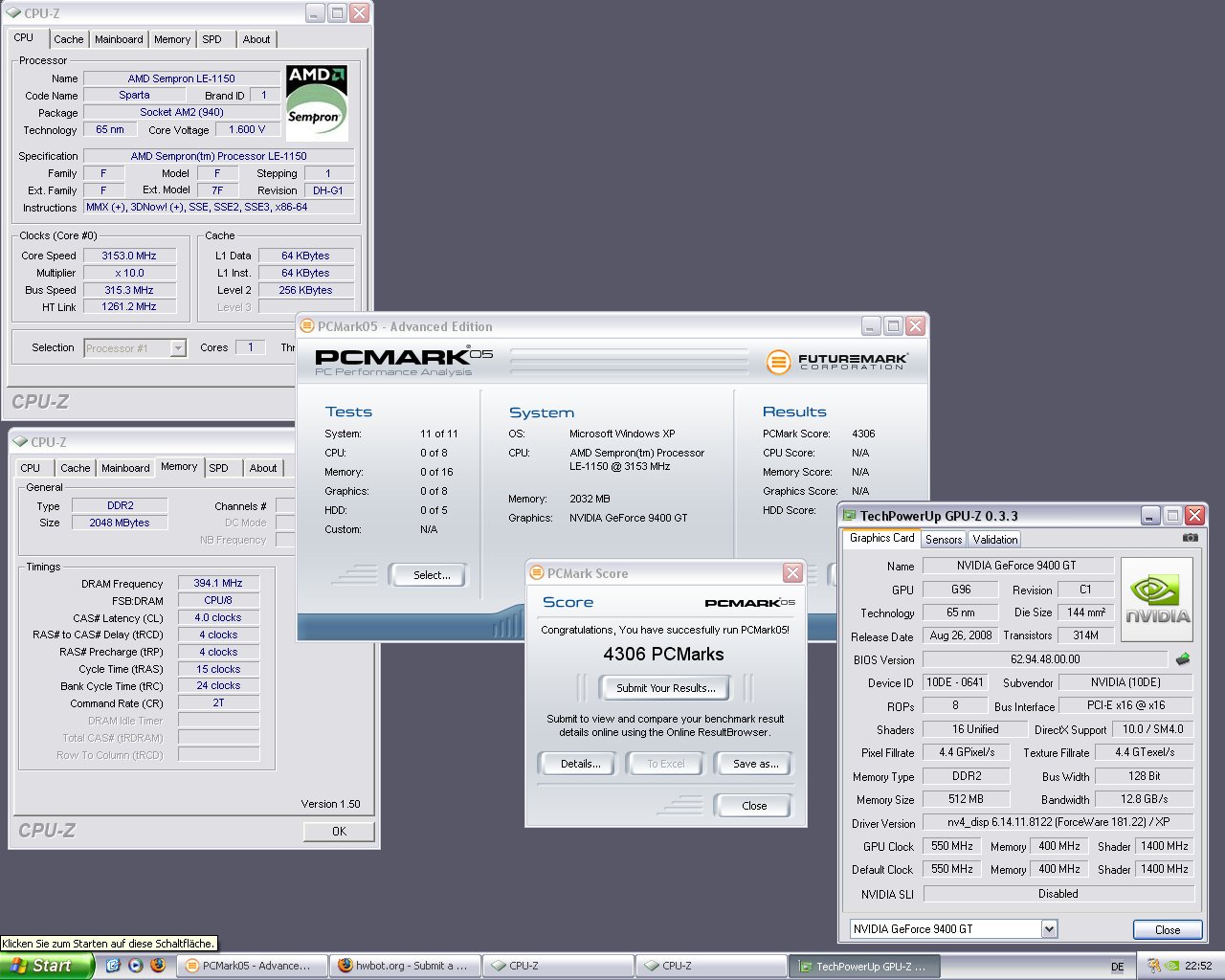
Task: Click the Close button in GPU-Z
Action: (x=1168, y=929)
